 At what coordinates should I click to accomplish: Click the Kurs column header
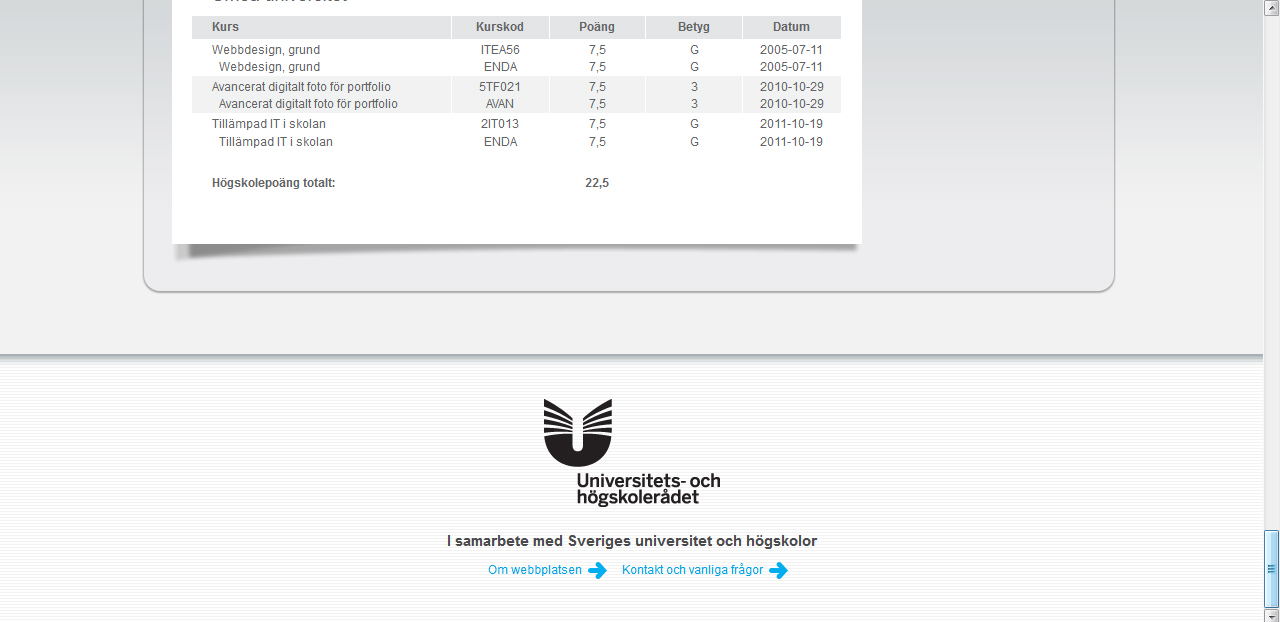(x=225, y=27)
